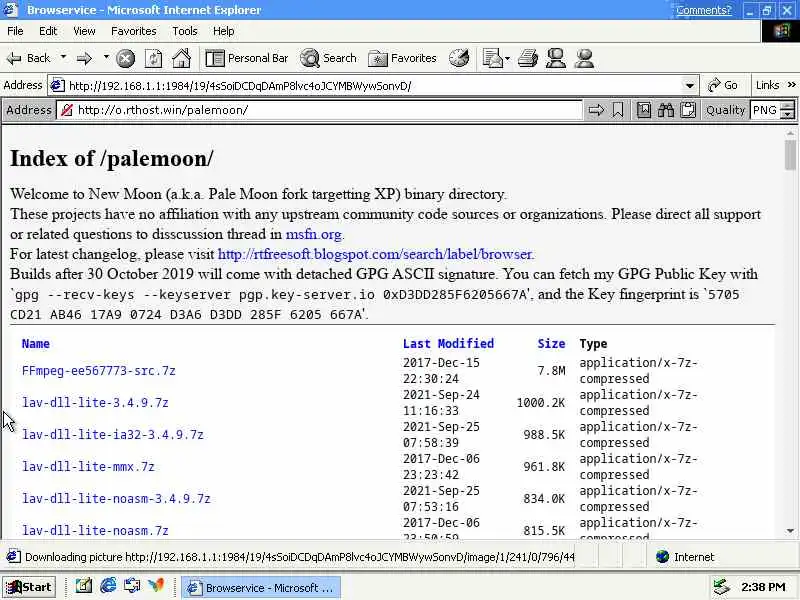The width and height of the screenshot is (800, 600).
Task: Click the insecure-connection icon in Browservice address
Action: (x=66, y=110)
